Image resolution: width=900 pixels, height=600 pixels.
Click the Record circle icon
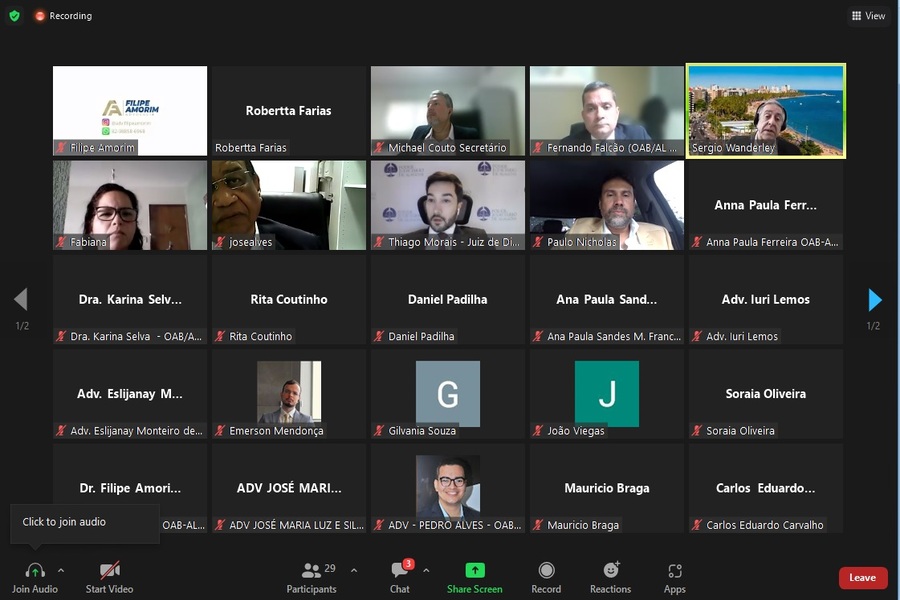546,570
